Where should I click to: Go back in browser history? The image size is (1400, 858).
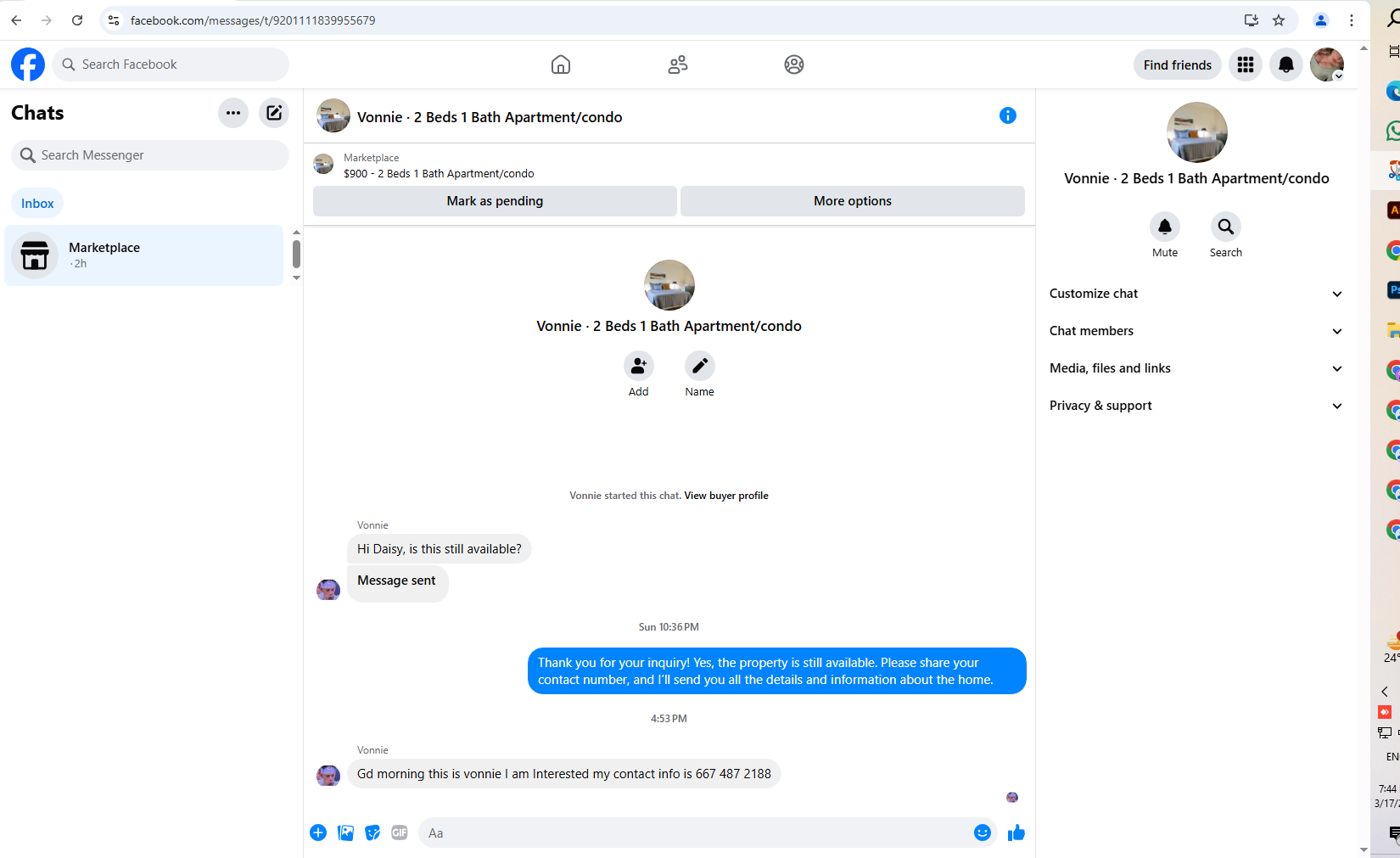pos(16,20)
